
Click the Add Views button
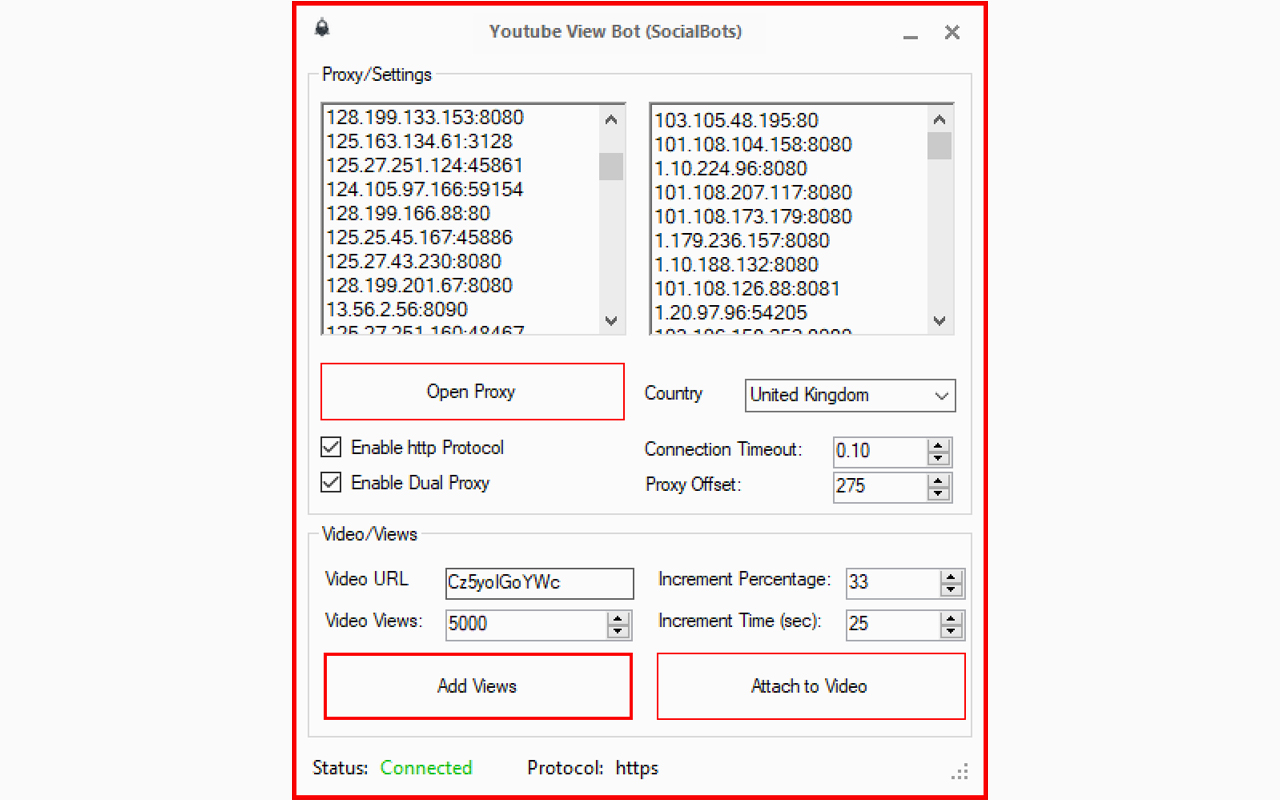(x=478, y=686)
